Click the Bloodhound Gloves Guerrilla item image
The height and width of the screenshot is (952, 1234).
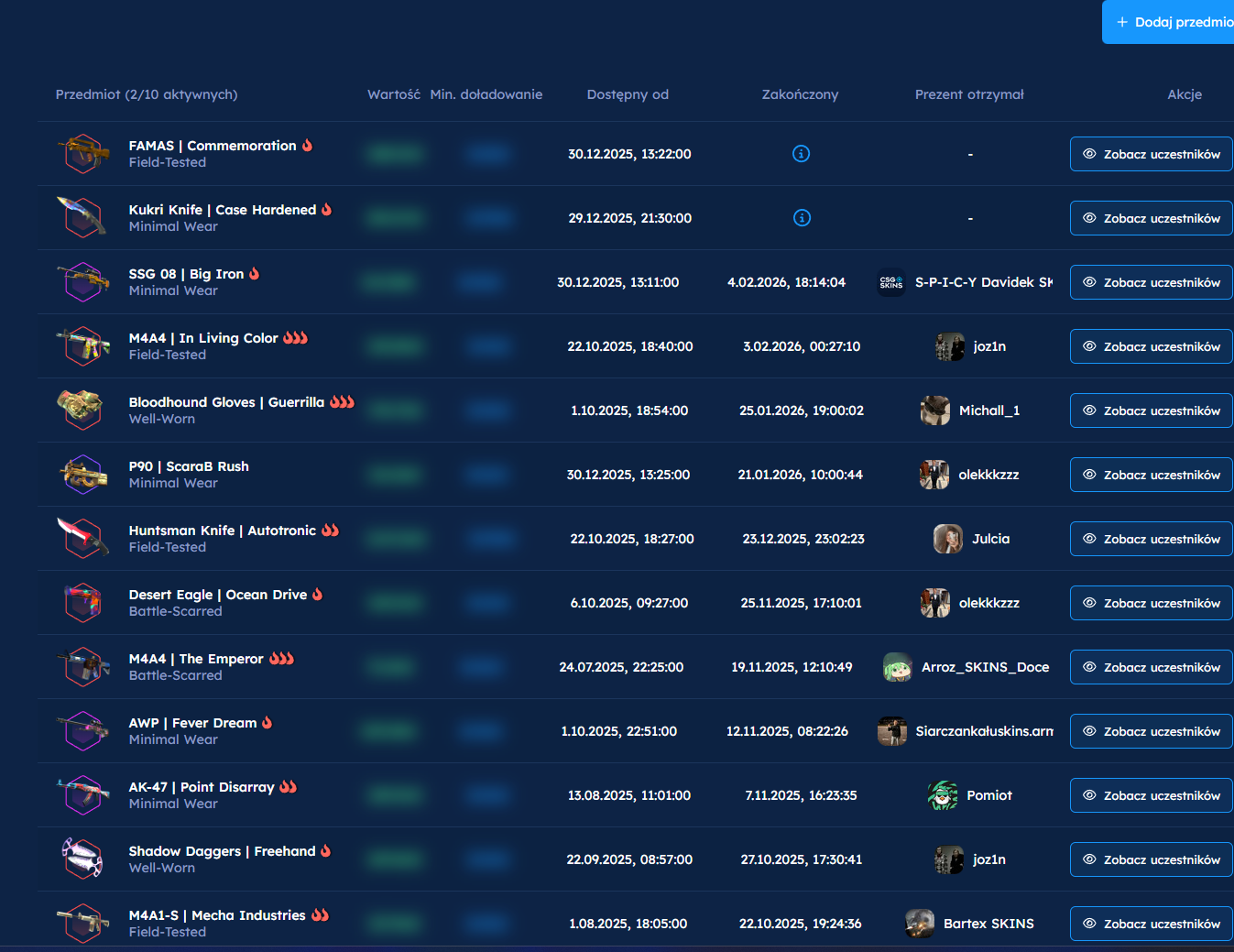click(81, 410)
